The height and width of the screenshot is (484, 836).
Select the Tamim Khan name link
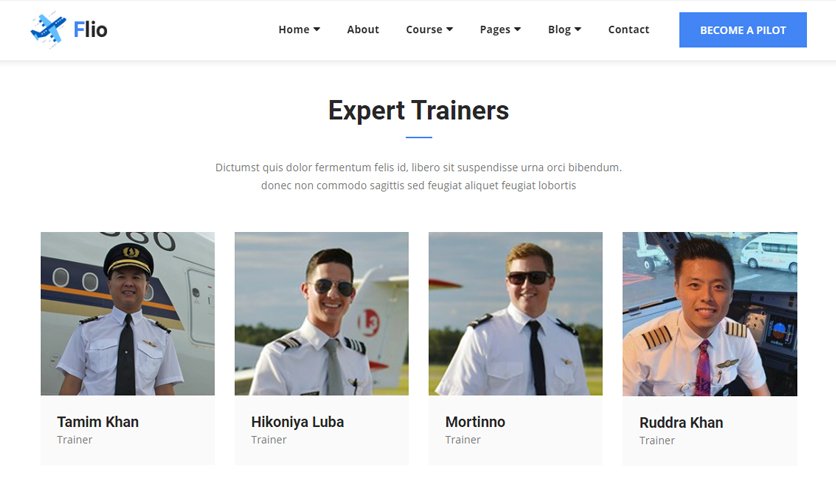pos(98,422)
